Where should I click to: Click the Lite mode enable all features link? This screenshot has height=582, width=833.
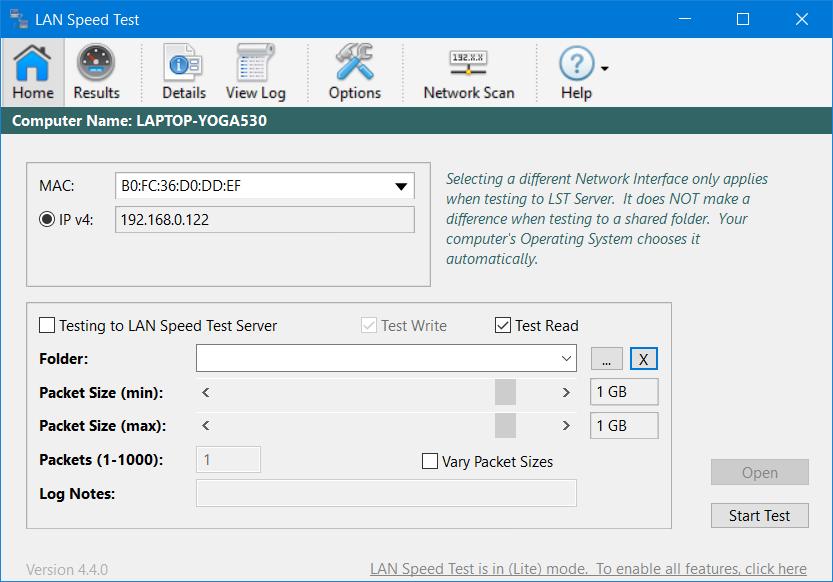coord(588,569)
